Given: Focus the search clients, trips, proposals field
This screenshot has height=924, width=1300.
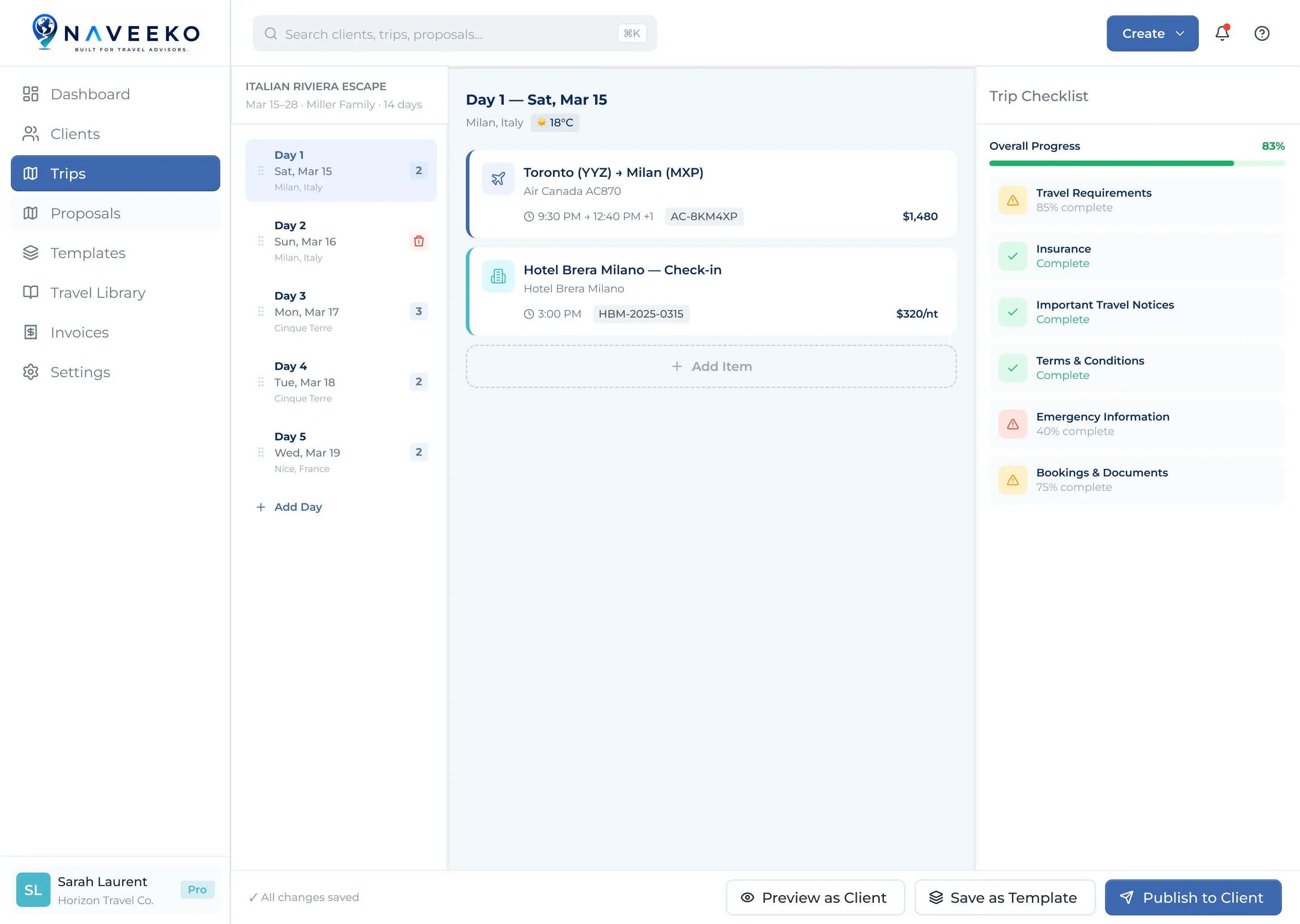Looking at the screenshot, I should pyautogui.click(x=454, y=33).
